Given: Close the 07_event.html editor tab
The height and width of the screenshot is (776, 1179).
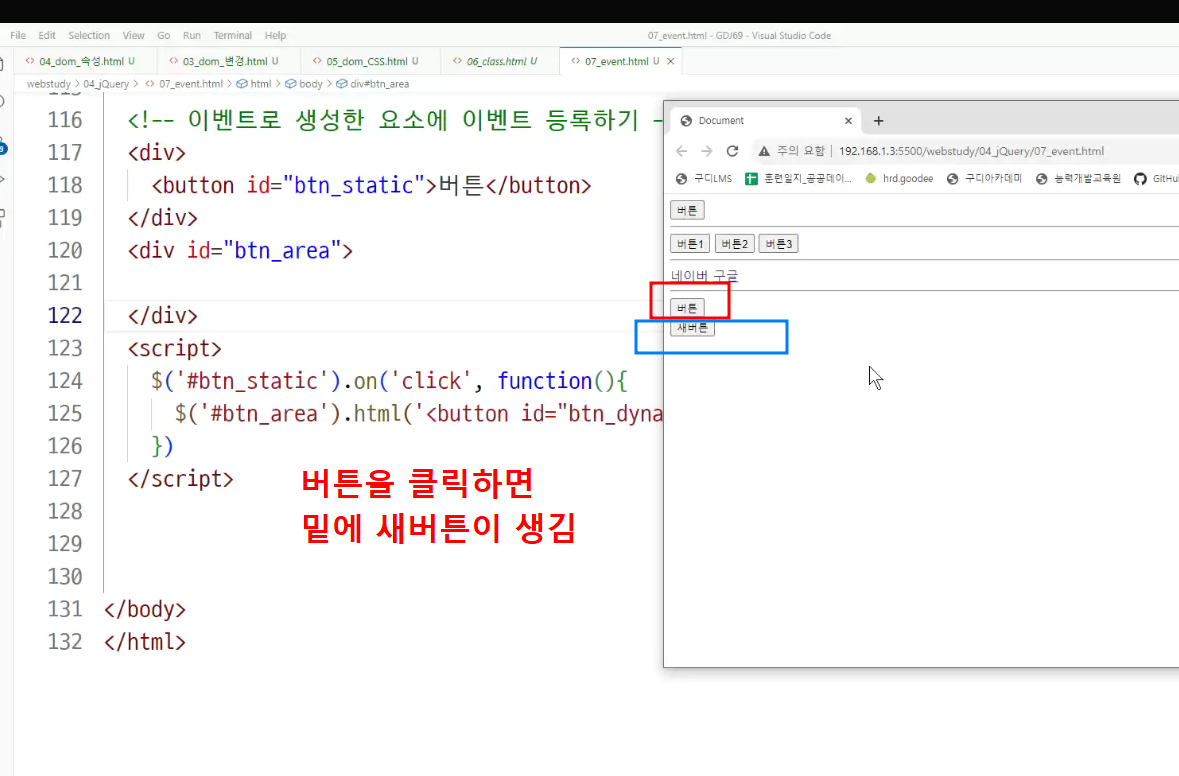Looking at the screenshot, I should 671,61.
